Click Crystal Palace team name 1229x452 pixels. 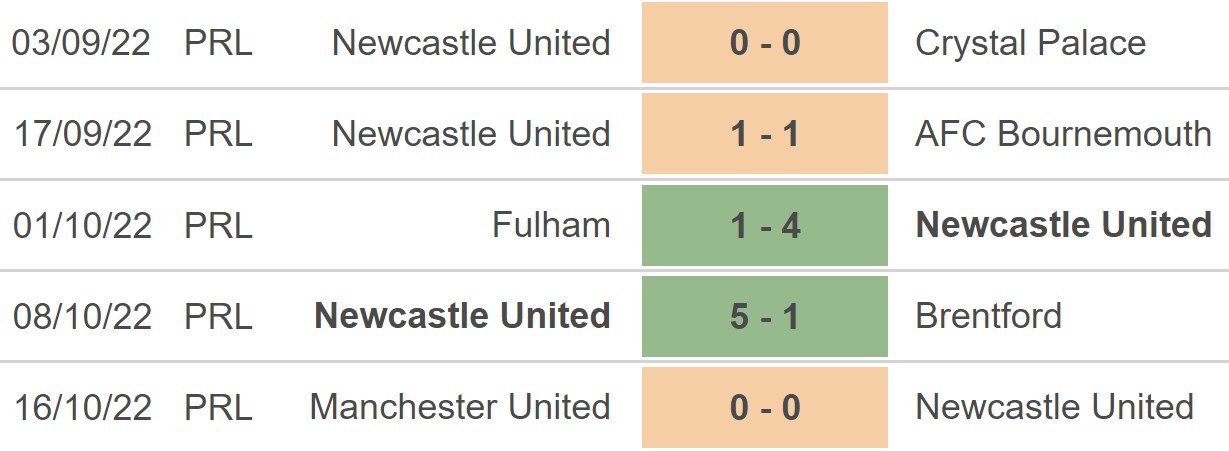[1030, 43]
